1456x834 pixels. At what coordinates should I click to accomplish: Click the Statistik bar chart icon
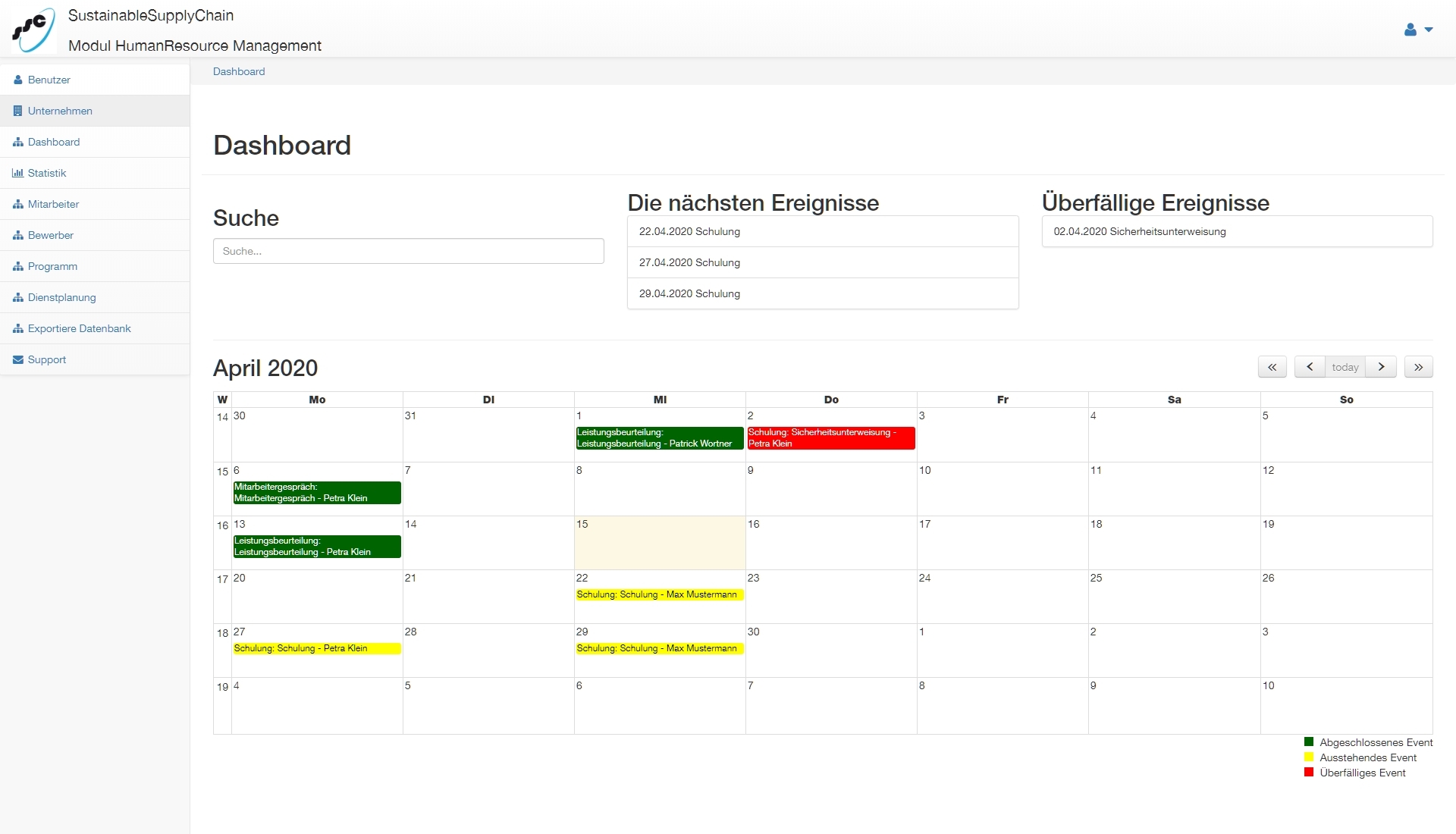18,173
